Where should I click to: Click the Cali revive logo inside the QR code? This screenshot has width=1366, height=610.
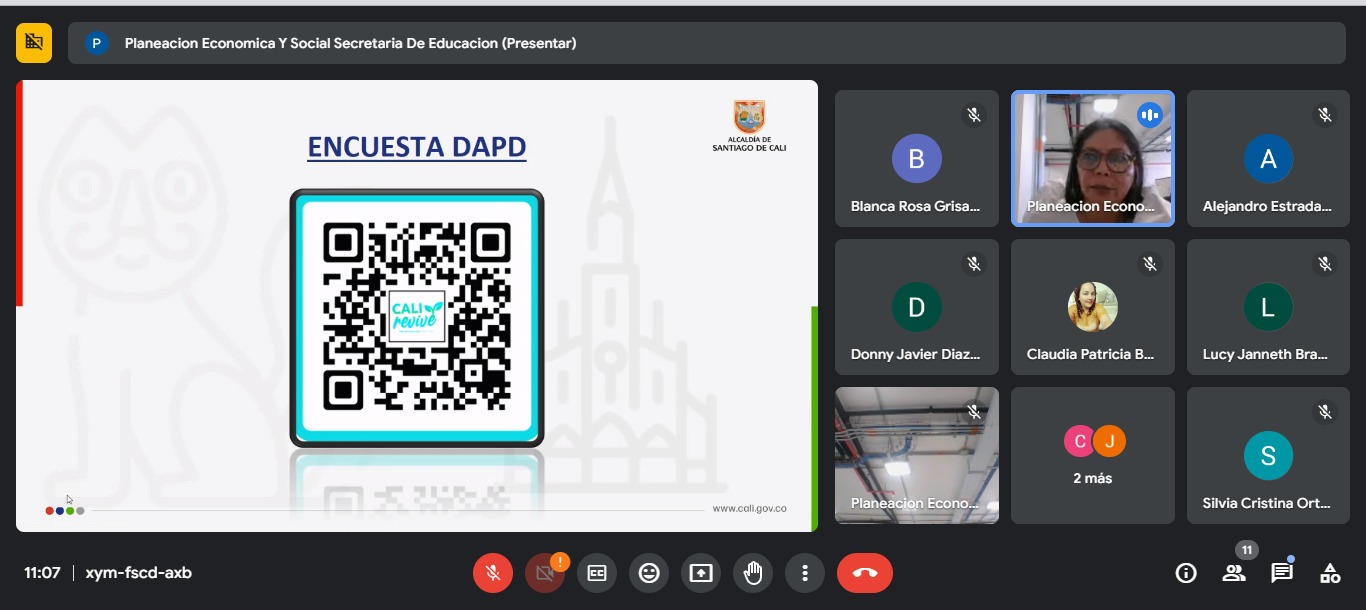coord(417,316)
